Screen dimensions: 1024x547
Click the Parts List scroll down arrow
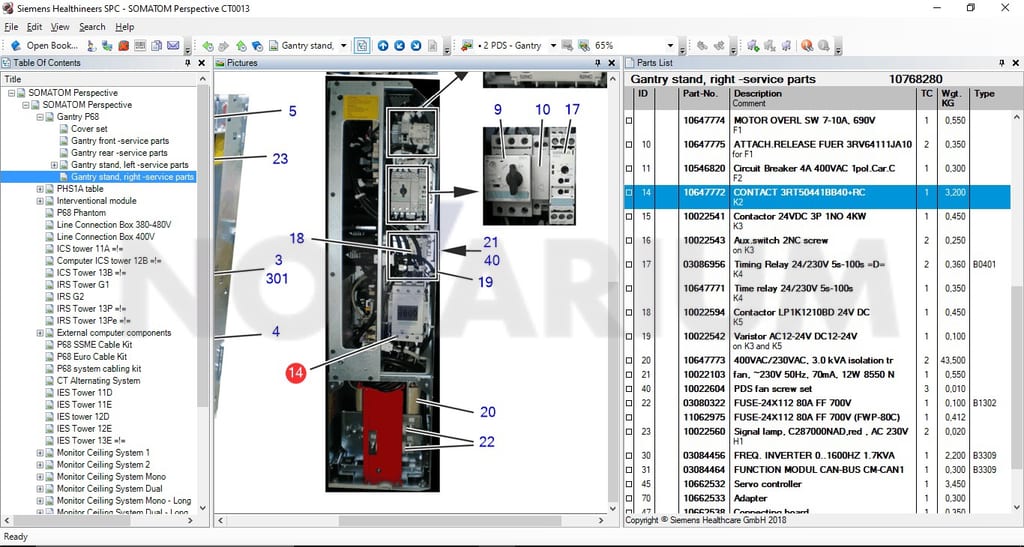(x=1017, y=507)
